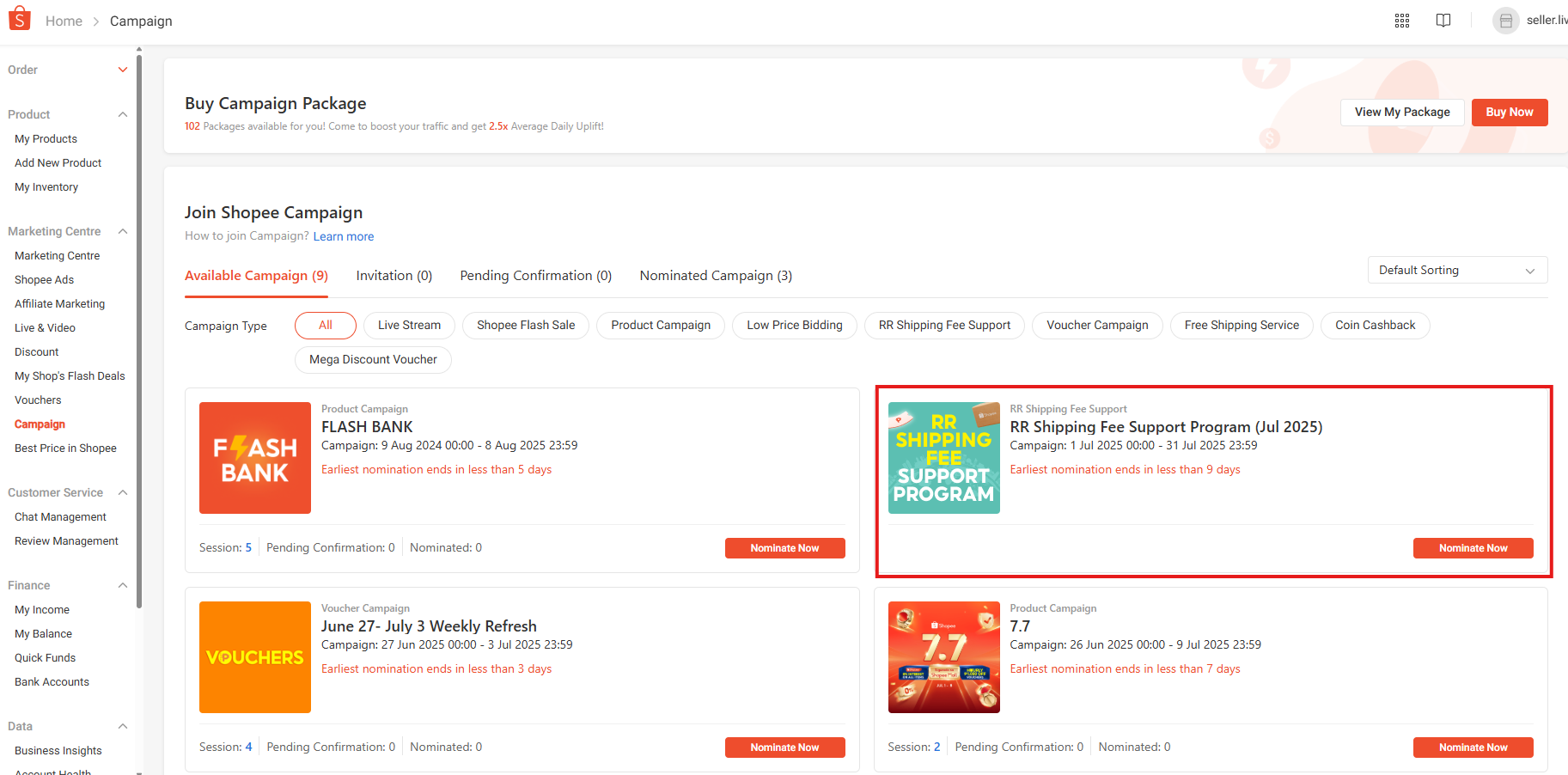Filter campaigns by Coin Cashback
This screenshot has width=1568, height=775.
pyautogui.click(x=1375, y=326)
